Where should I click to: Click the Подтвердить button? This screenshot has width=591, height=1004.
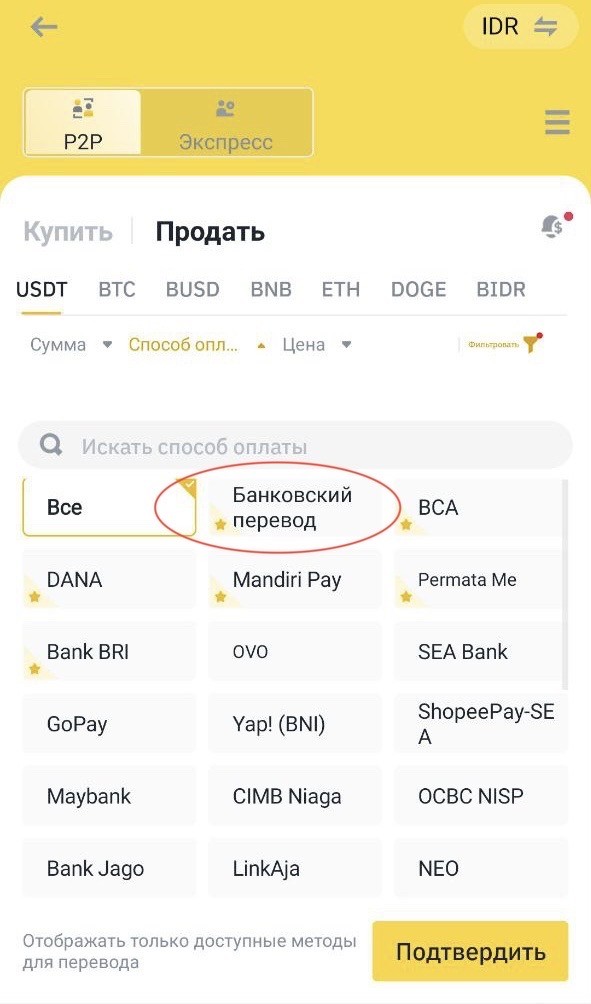tap(471, 951)
